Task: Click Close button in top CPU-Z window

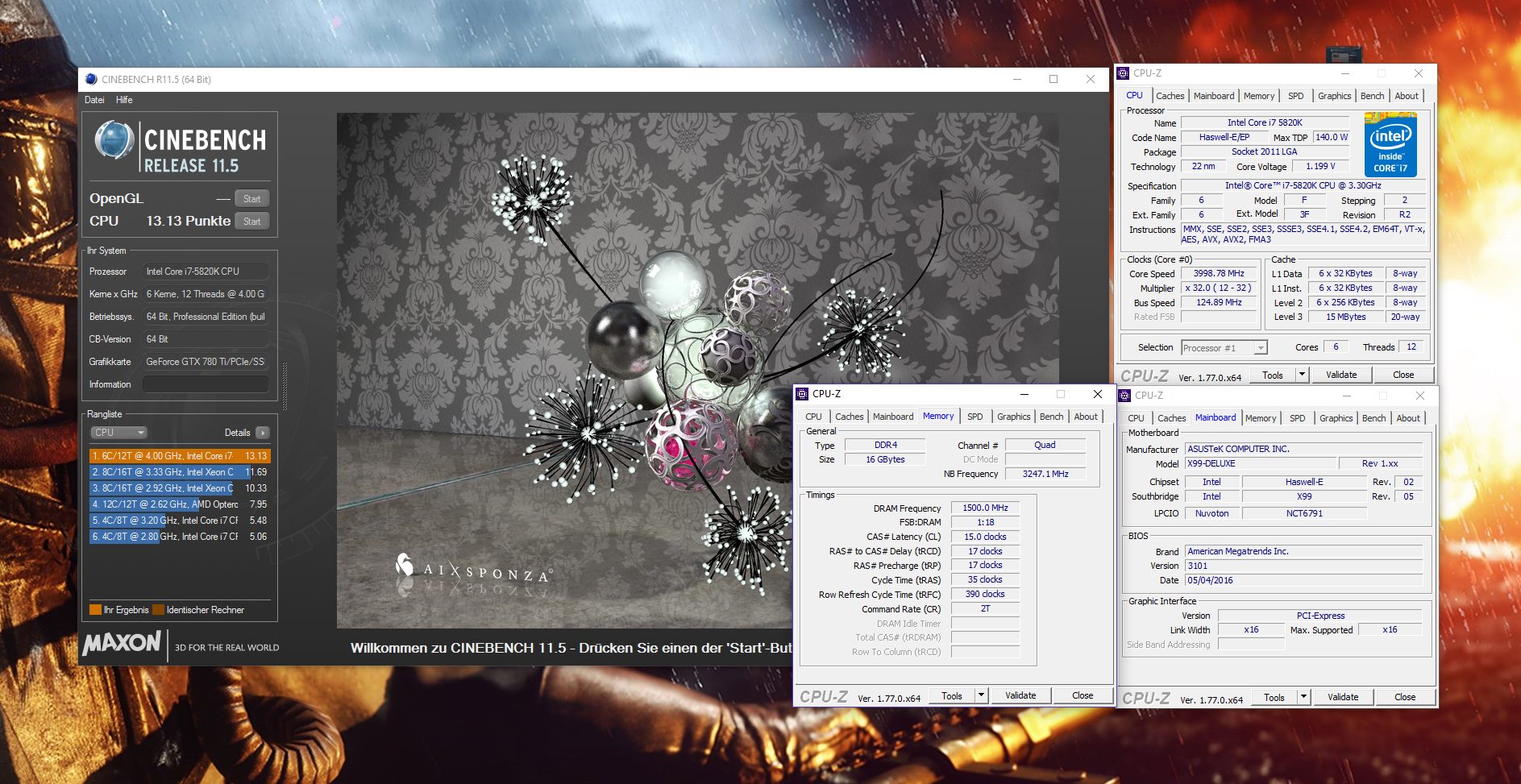Action: point(1403,375)
